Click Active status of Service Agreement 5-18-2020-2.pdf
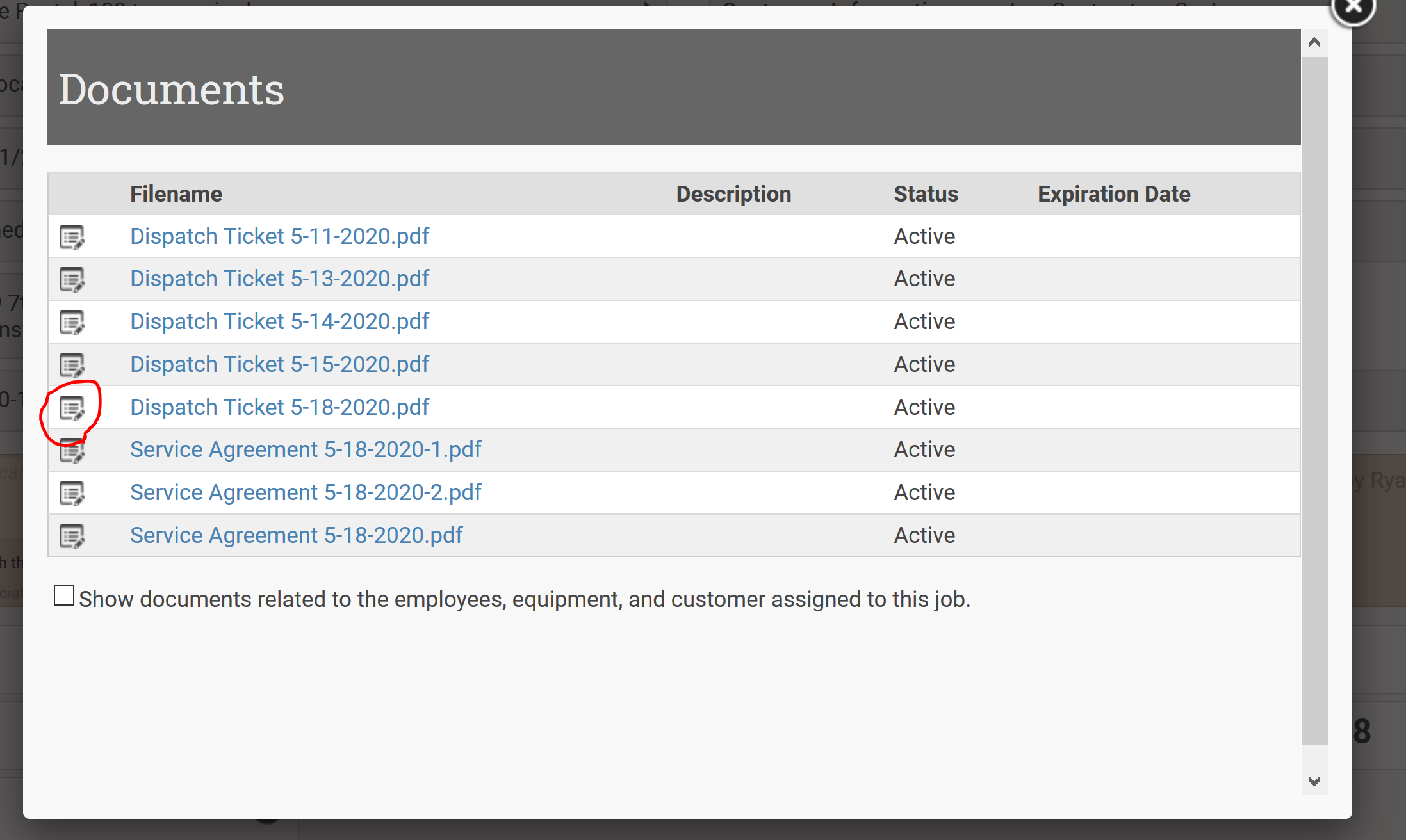The image size is (1406, 840). point(924,492)
